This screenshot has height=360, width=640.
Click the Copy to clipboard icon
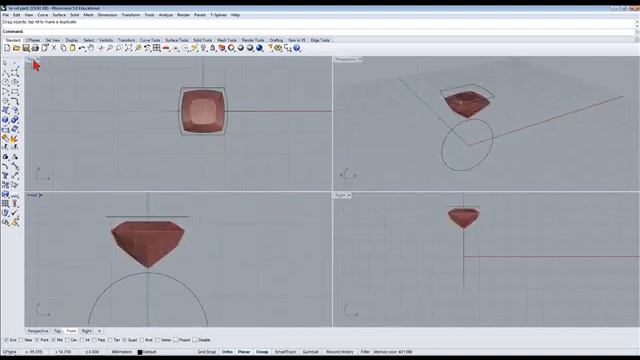pos(63,48)
